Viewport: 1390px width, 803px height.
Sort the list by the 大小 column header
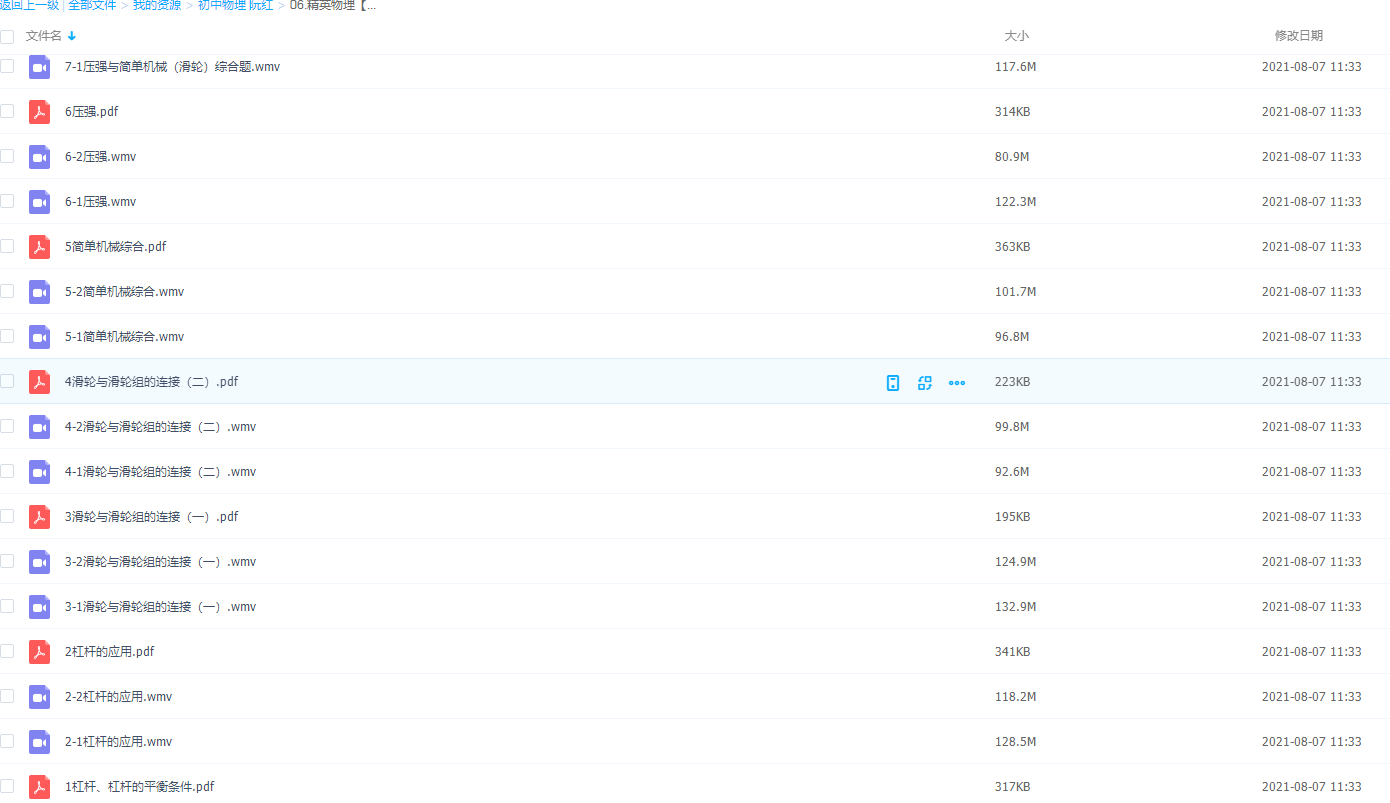point(1016,36)
